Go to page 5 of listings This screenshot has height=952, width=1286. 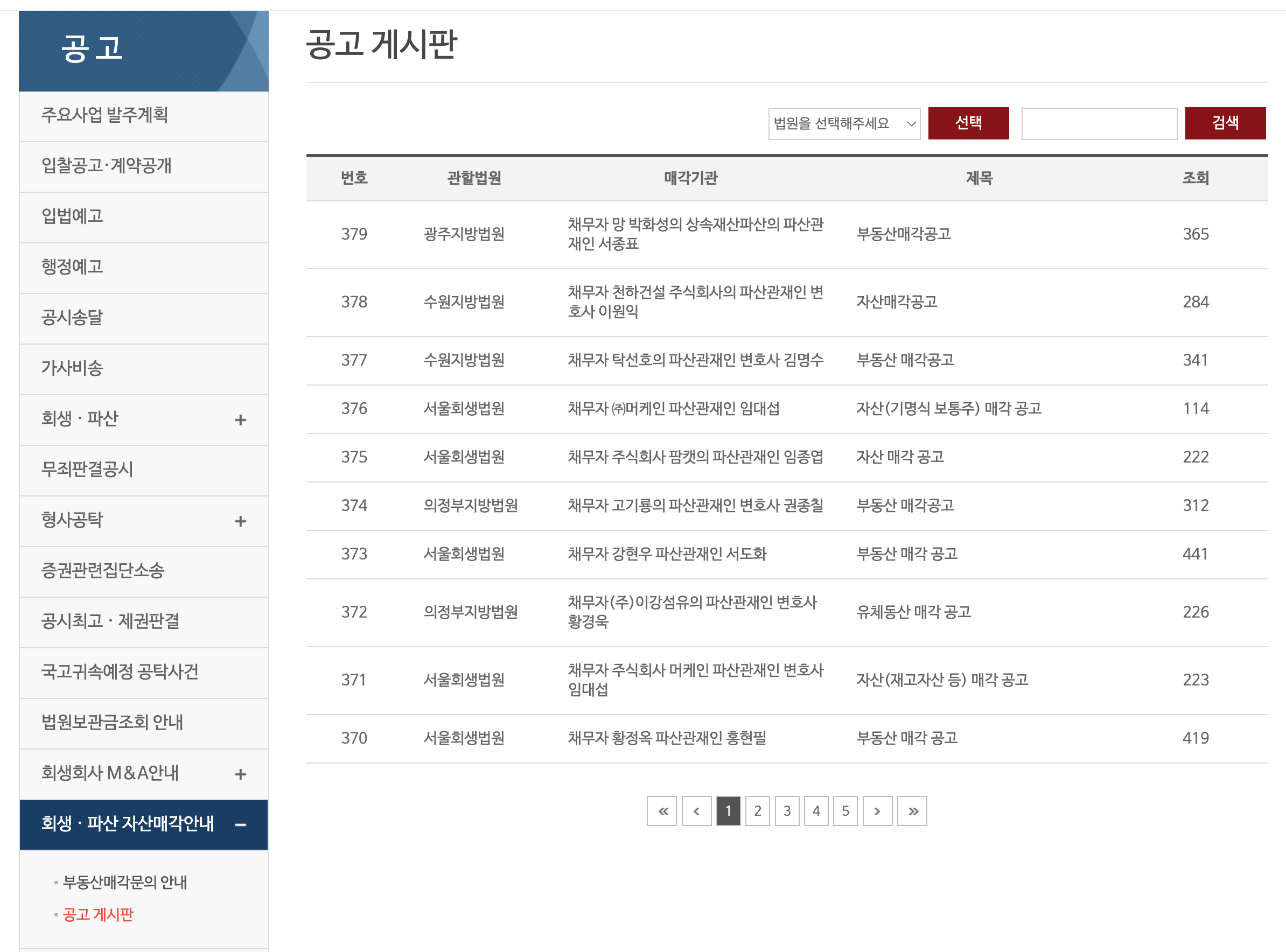pos(844,811)
